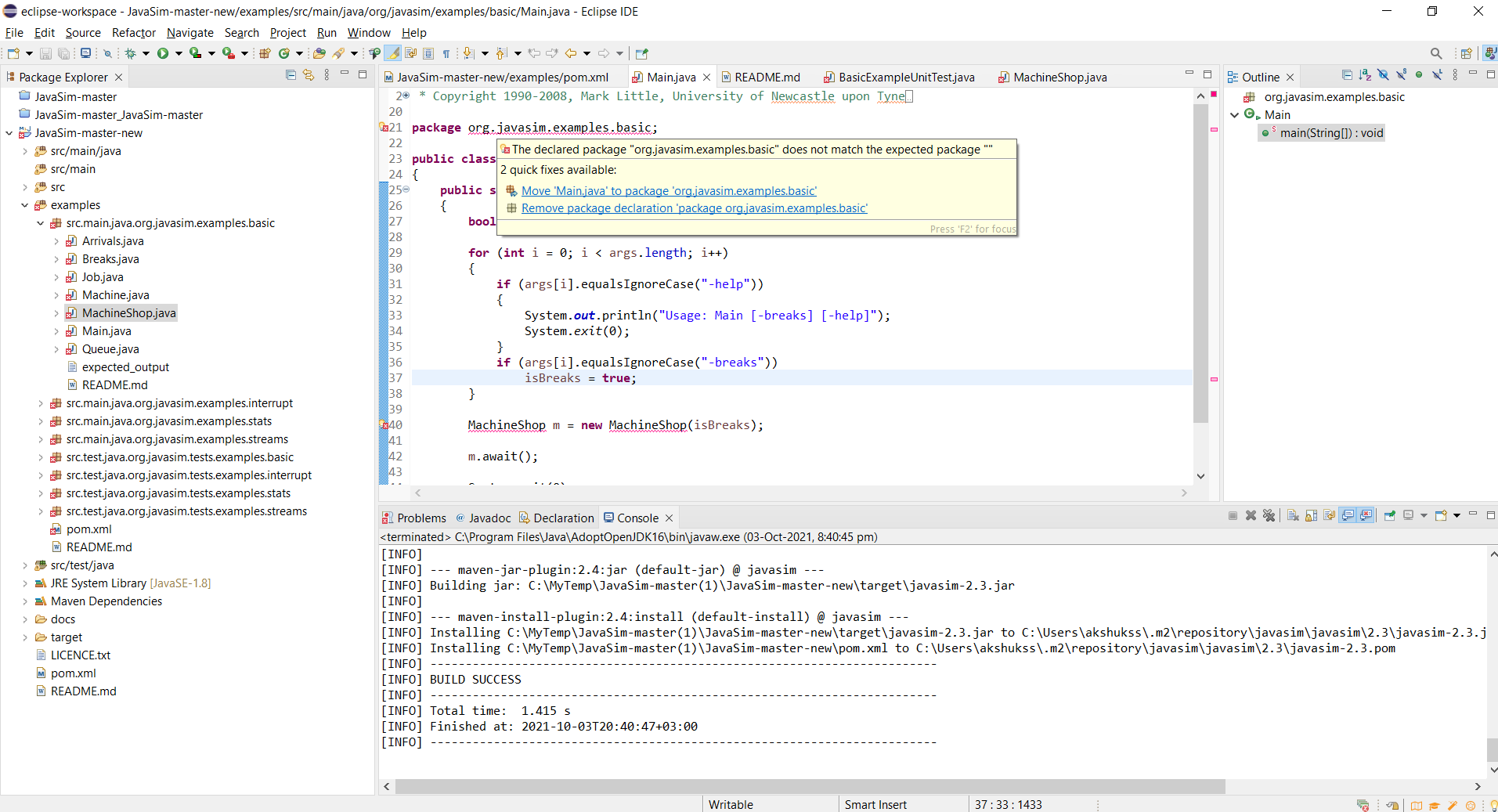Collapse all in Outline view
1498x812 pixels.
click(1347, 75)
